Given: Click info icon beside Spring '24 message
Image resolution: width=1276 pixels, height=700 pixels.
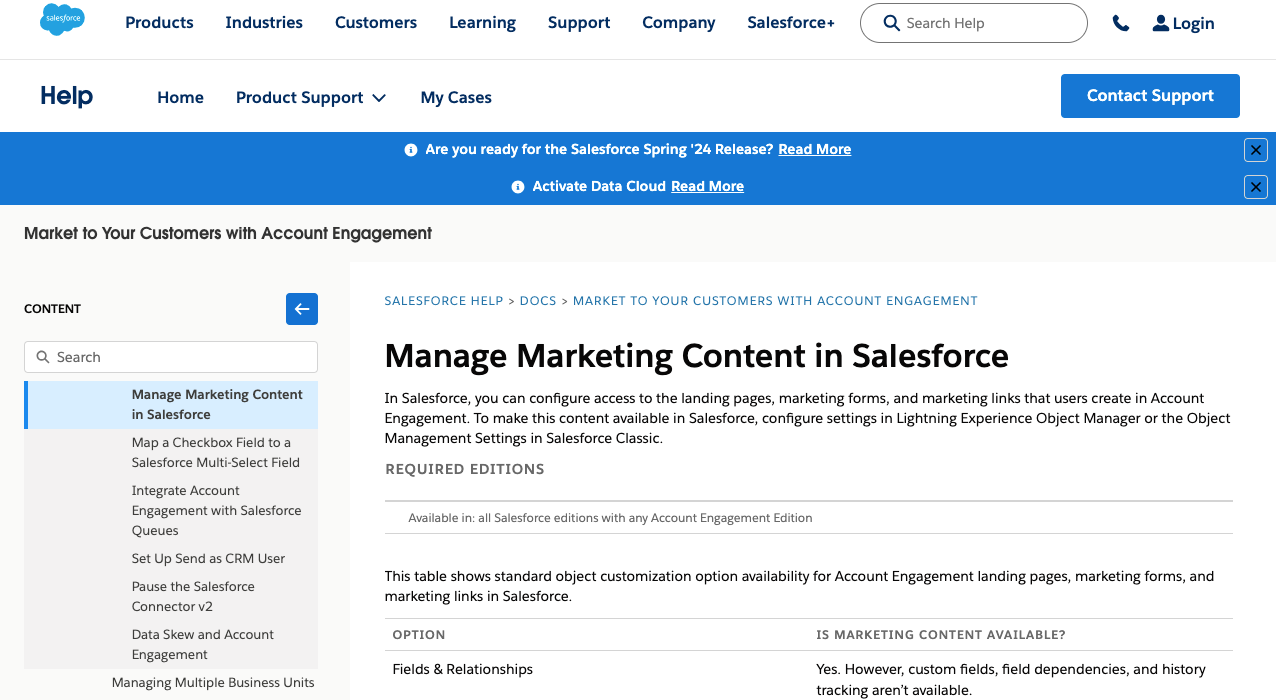Looking at the screenshot, I should point(410,150).
